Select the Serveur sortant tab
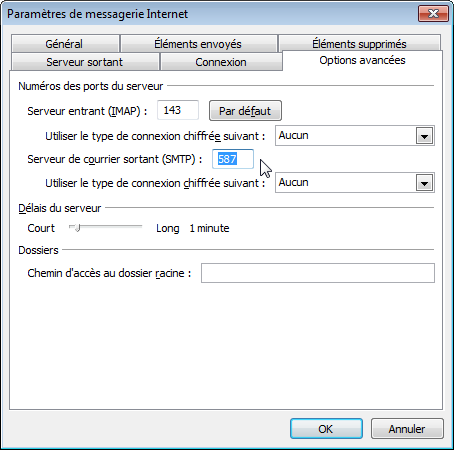 click(85, 62)
